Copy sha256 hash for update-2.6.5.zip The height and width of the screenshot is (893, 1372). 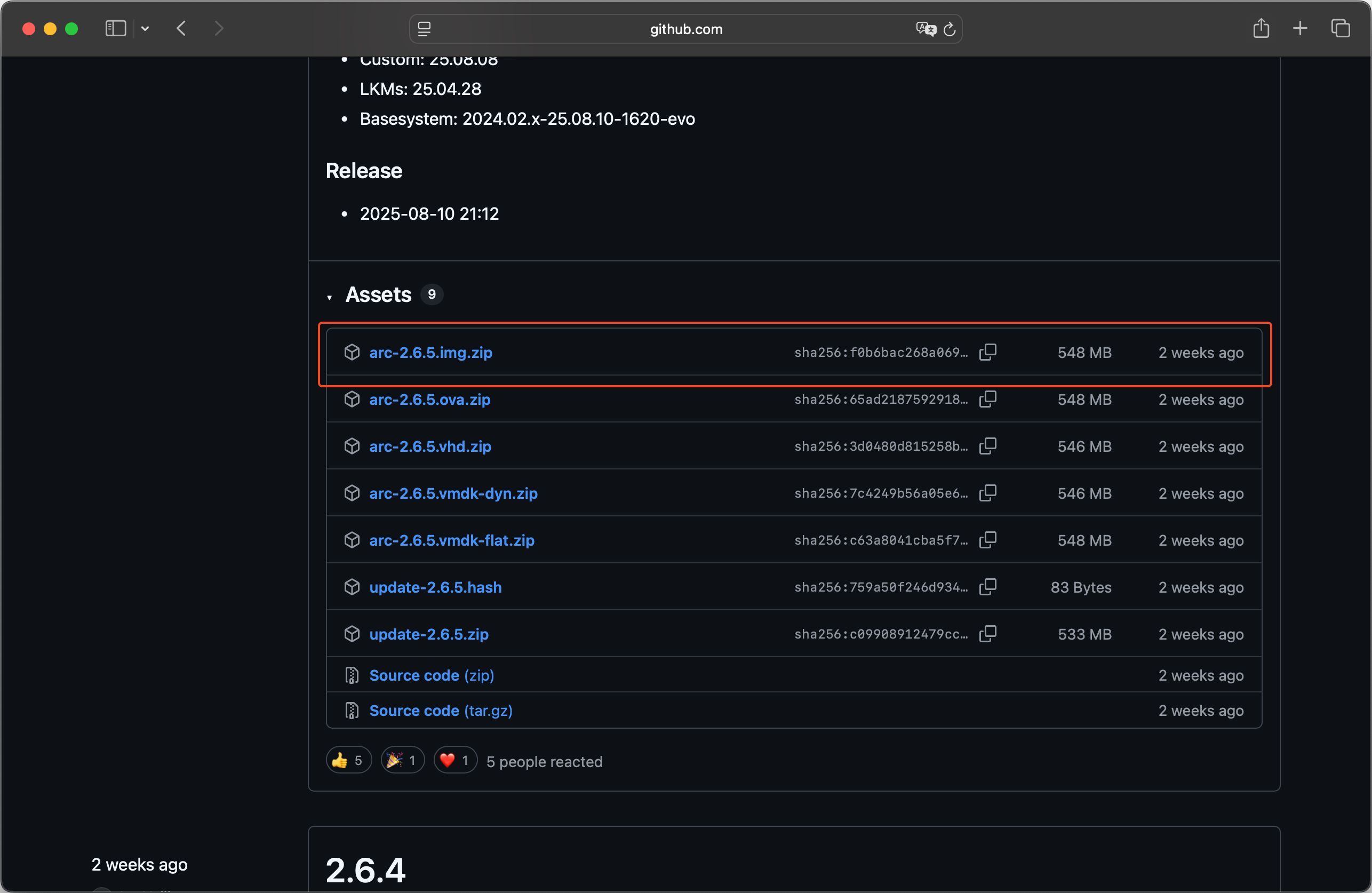click(987, 634)
